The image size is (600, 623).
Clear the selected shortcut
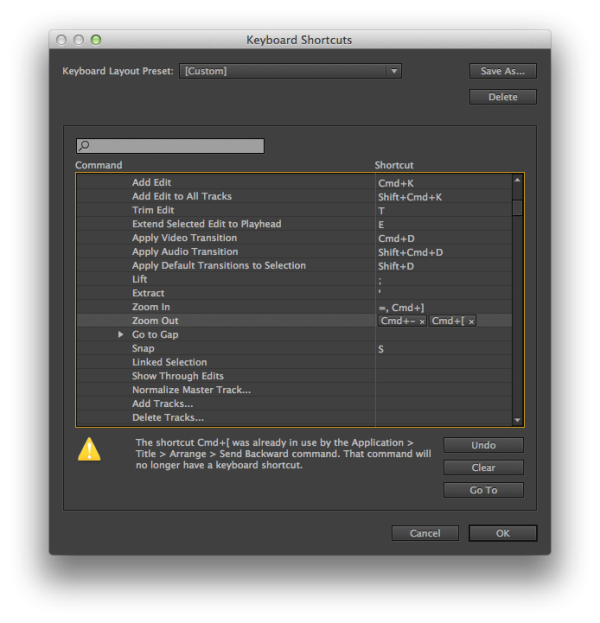[x=483, y=467]
